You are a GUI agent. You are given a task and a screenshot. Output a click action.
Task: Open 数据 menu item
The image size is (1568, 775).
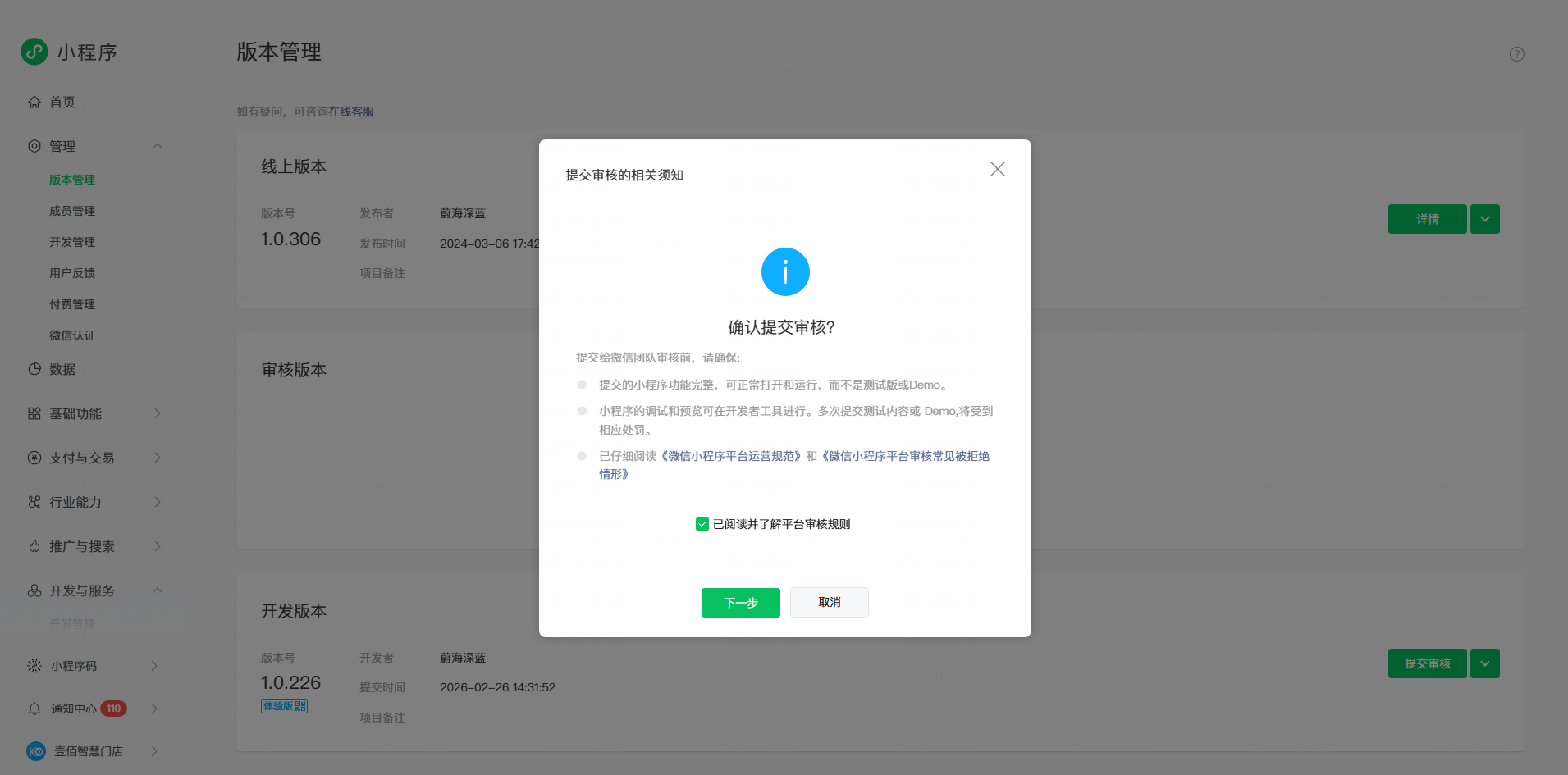pyautogui.click(x=62, y=369)
